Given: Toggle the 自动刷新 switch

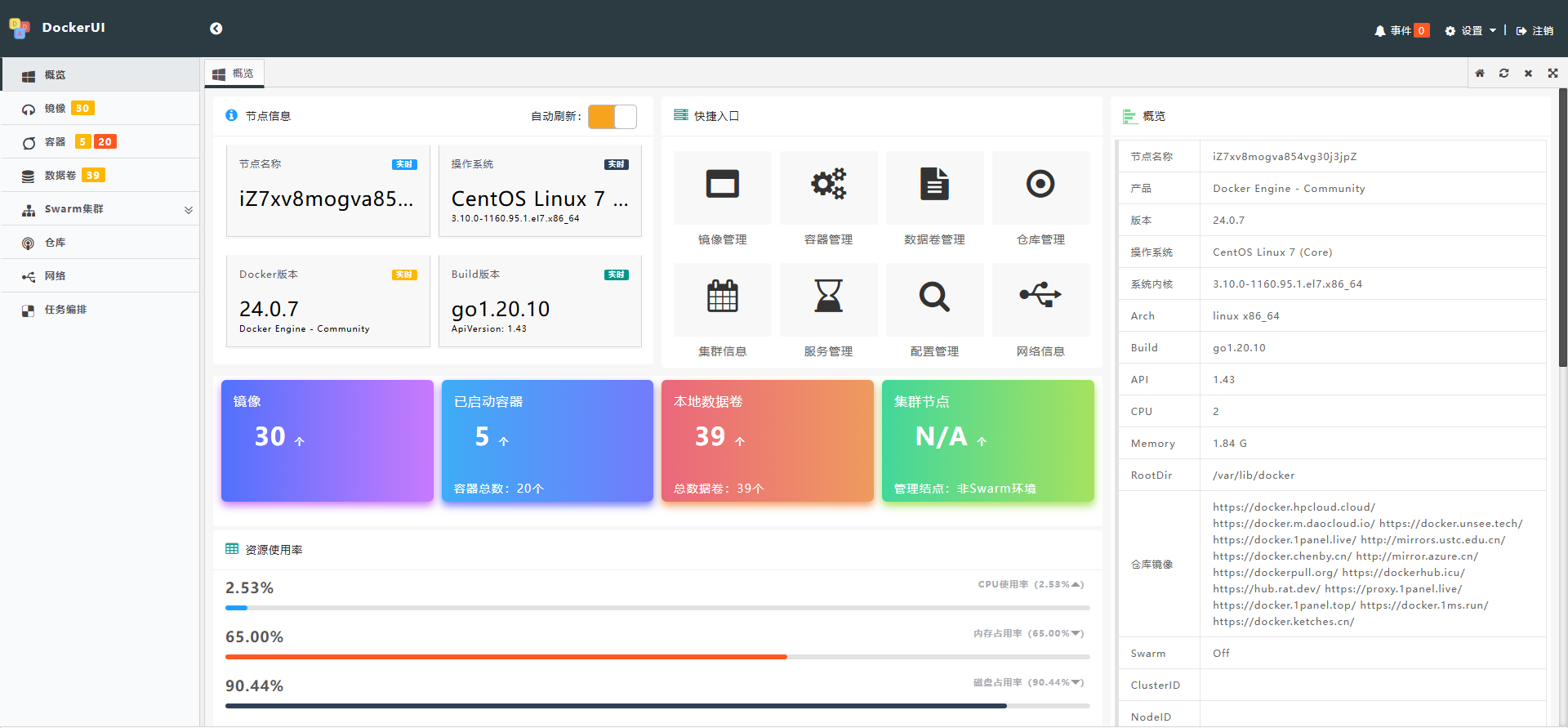Looking at the screenshot, I should click(x=612, y=117).
